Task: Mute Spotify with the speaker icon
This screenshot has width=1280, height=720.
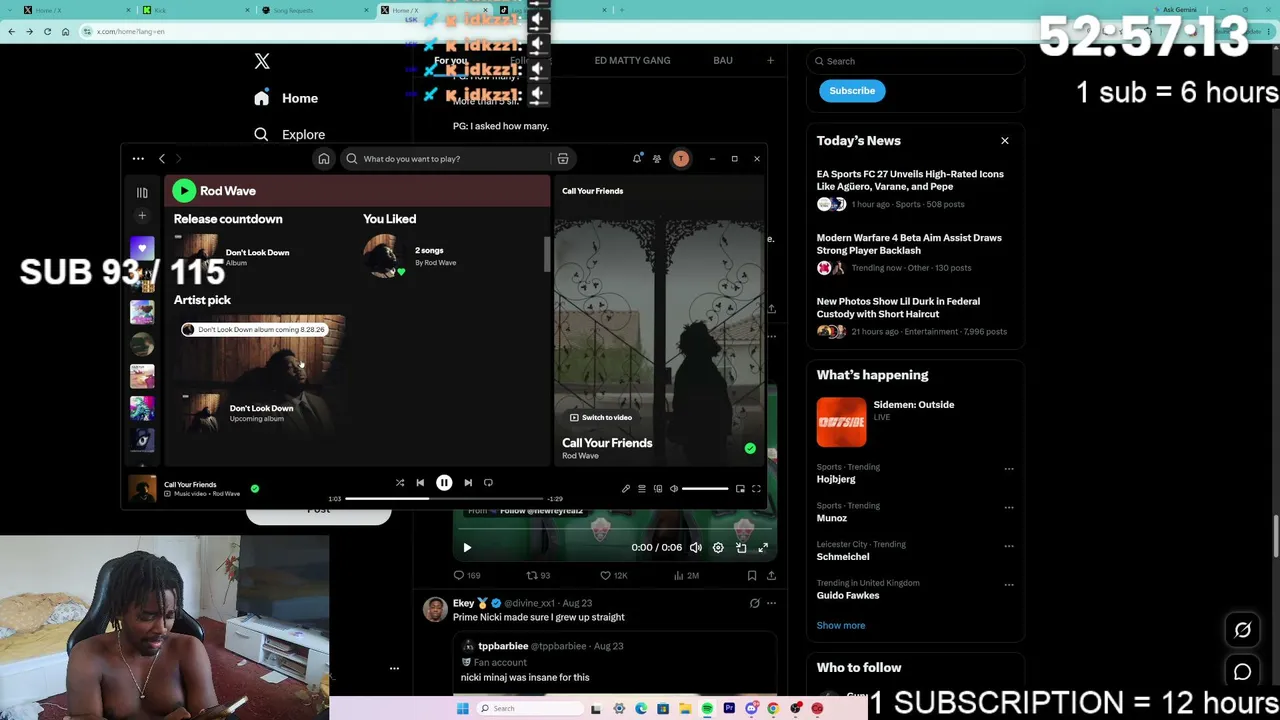Action: coord(674,489)
